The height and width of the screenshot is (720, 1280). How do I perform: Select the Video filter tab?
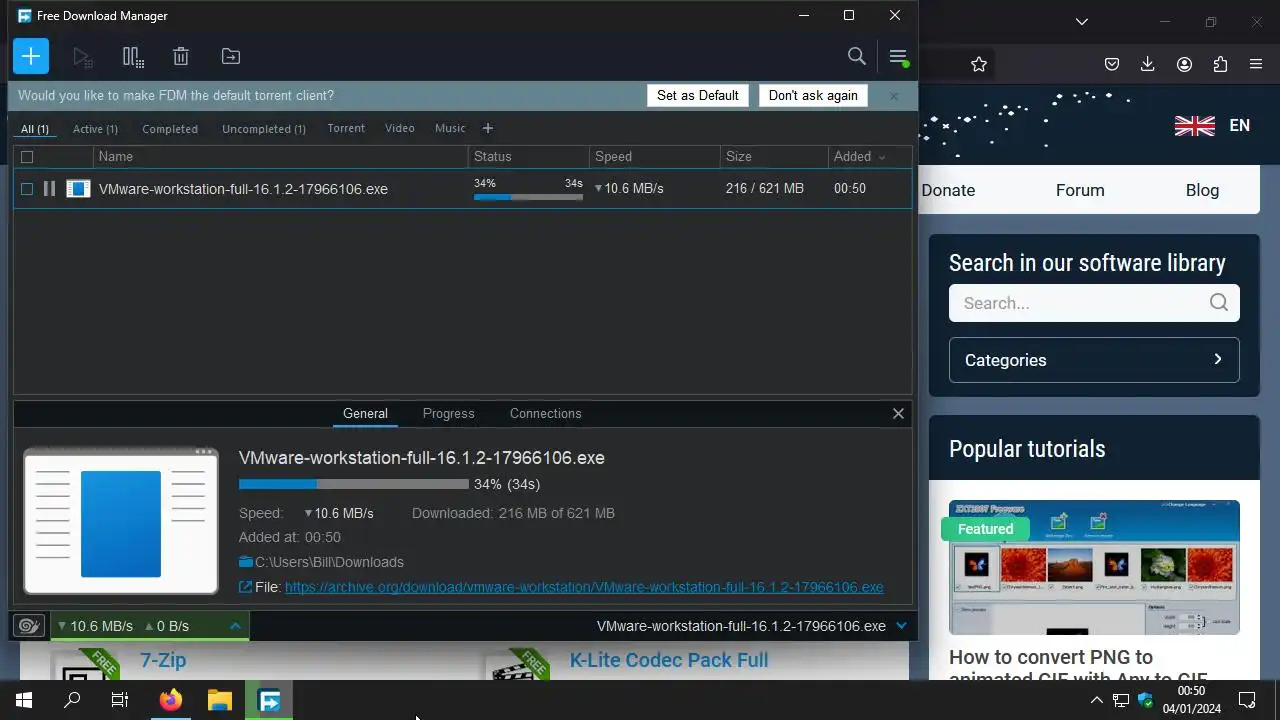pos(400,128)
